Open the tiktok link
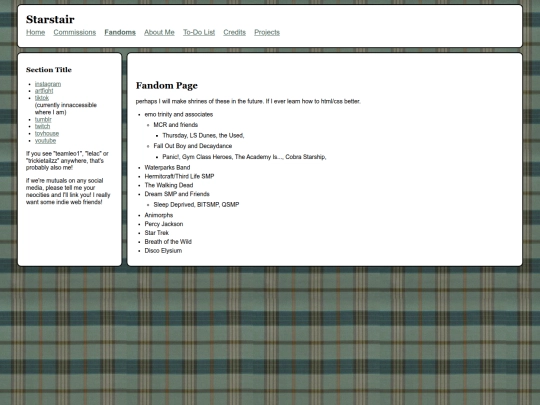540x405 pixels. (42, 98)
